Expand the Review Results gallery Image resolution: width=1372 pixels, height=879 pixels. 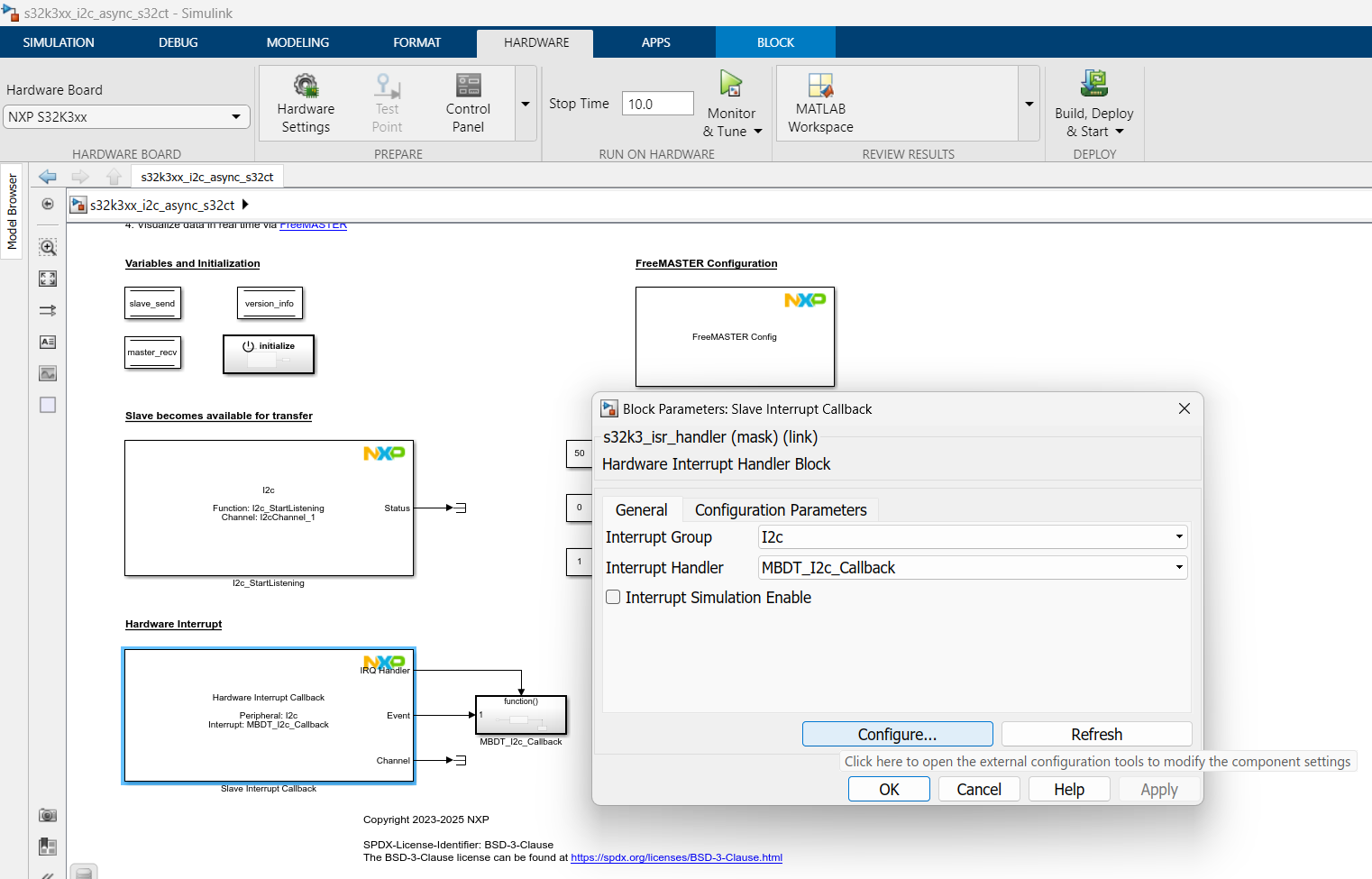(x=1029, y=104)
